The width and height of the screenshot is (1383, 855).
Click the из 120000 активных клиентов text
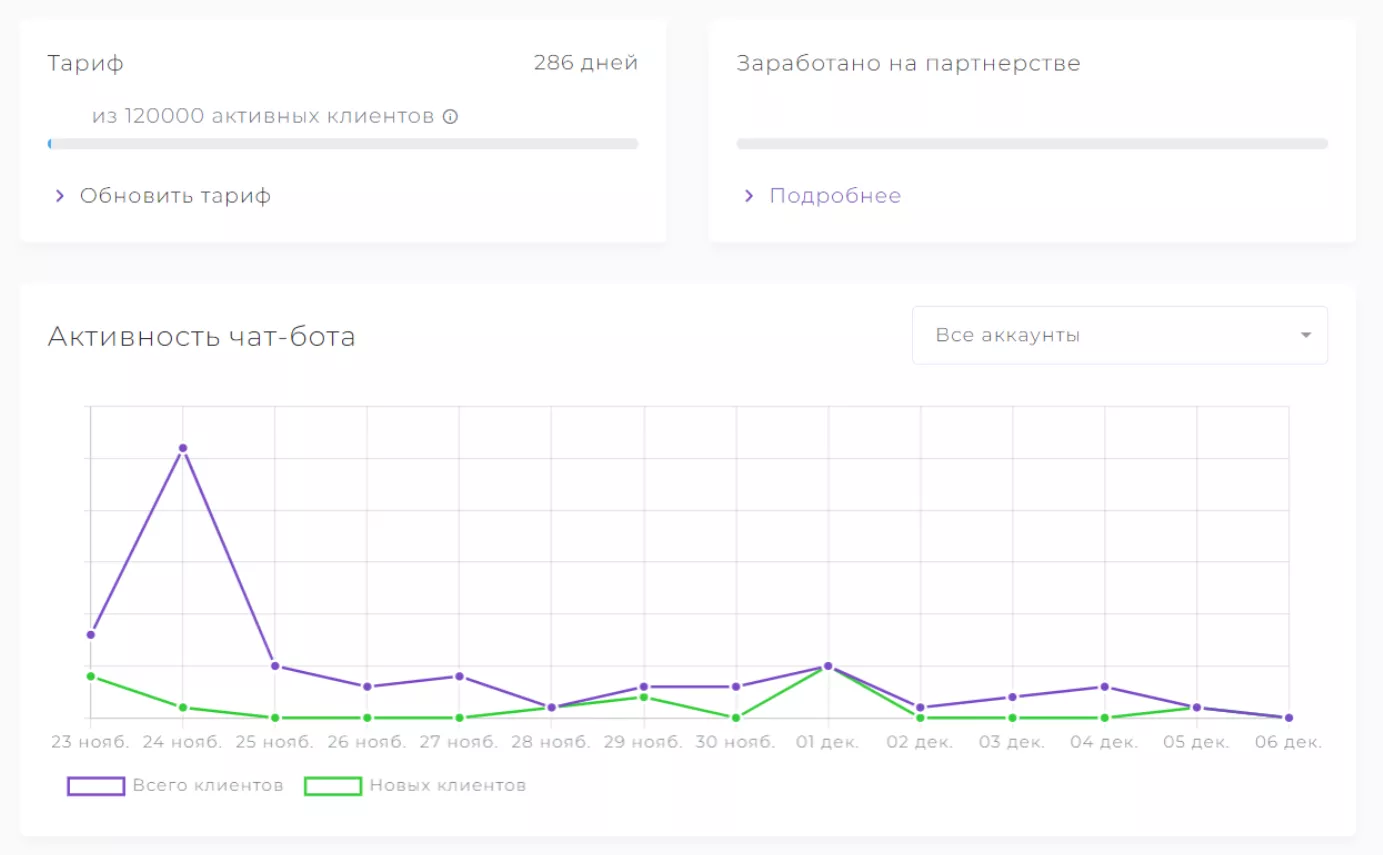pos(264,117)
